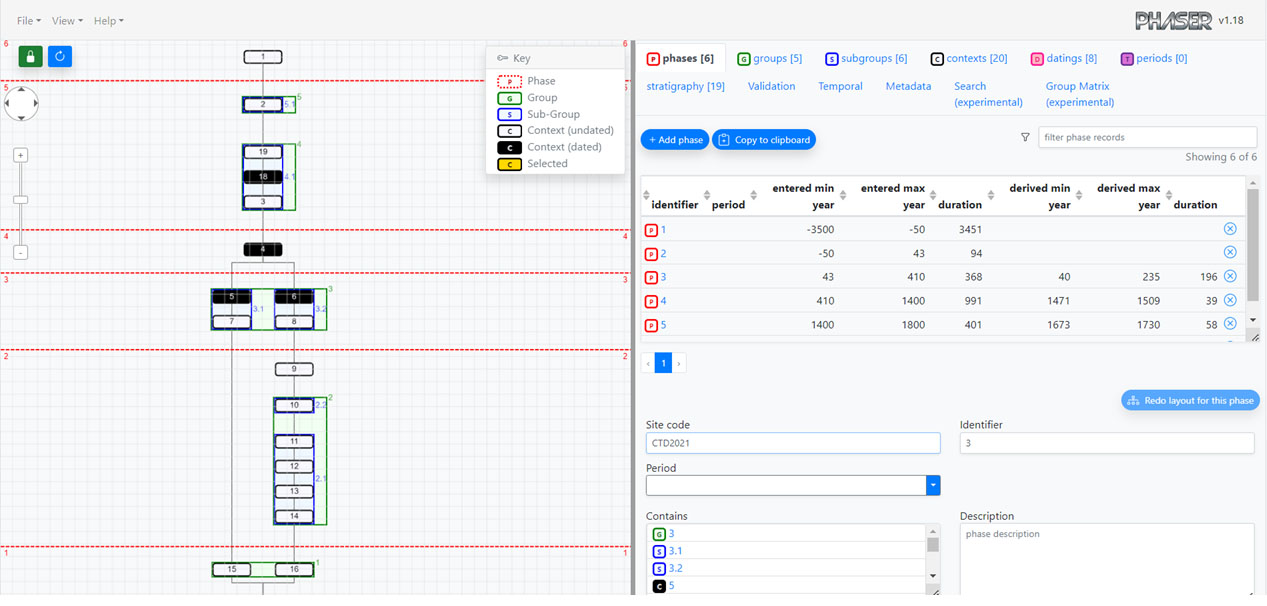The height and width of the screenshot is (606, 1267).
Task: Open the Group Matrix (experimental) tab
Action: click(1080, 94)
